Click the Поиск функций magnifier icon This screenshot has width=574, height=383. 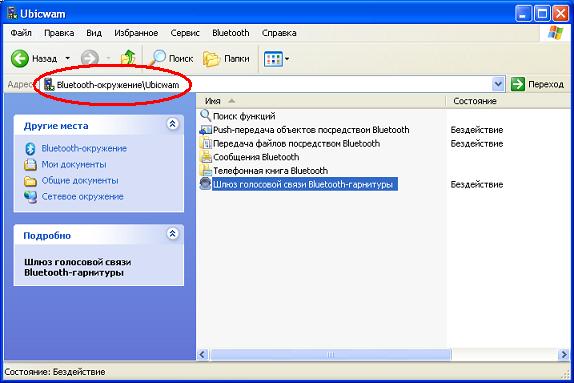(x=206, y=116)
